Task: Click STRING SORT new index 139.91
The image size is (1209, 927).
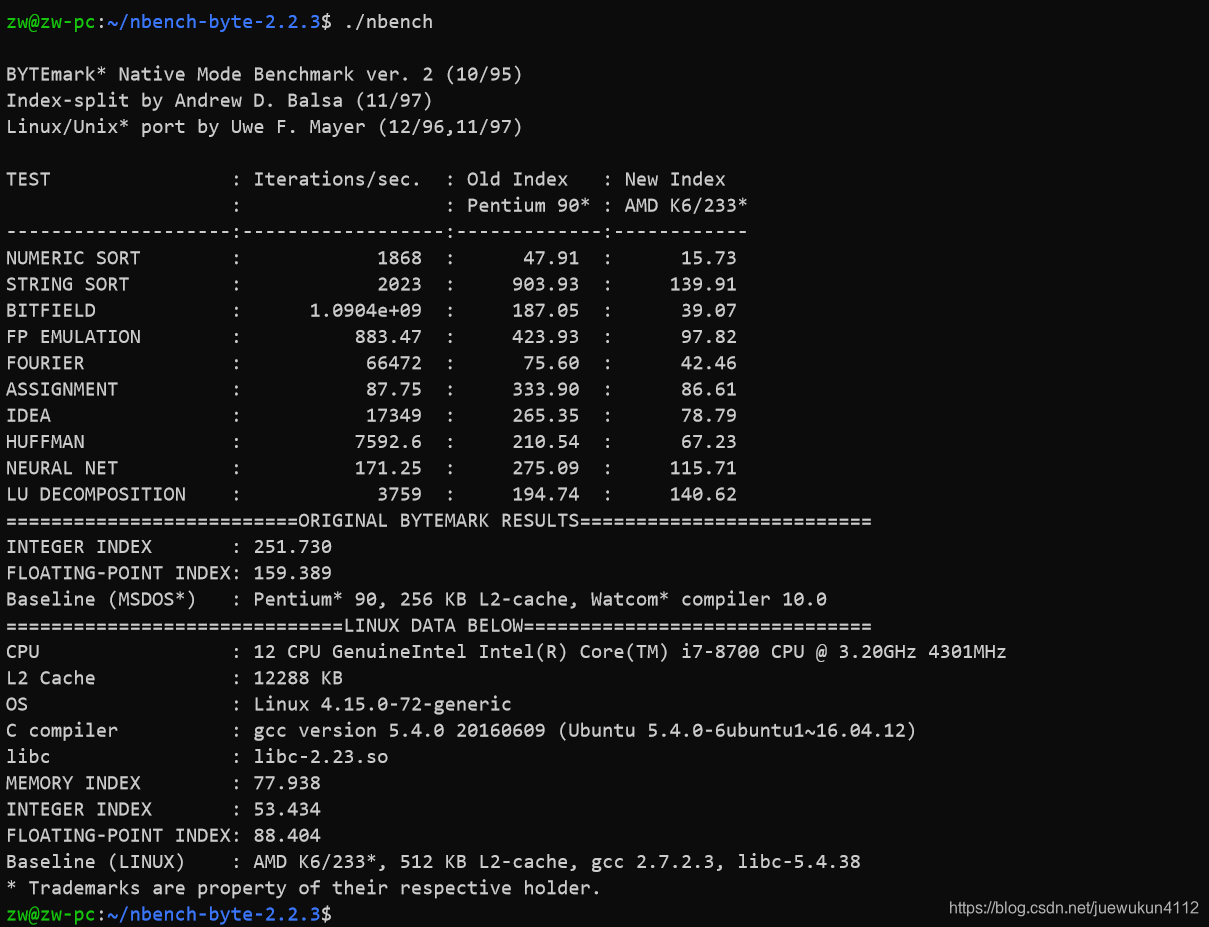Action: 703,284
